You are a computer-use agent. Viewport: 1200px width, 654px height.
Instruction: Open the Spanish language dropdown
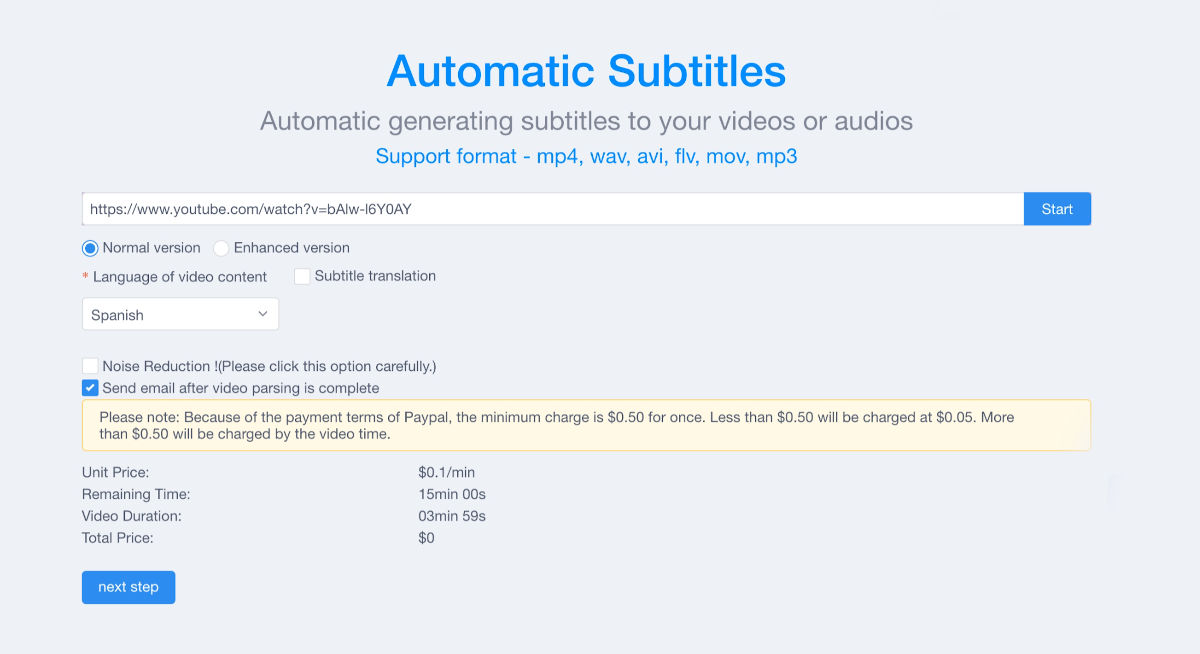tap(180, 314)
